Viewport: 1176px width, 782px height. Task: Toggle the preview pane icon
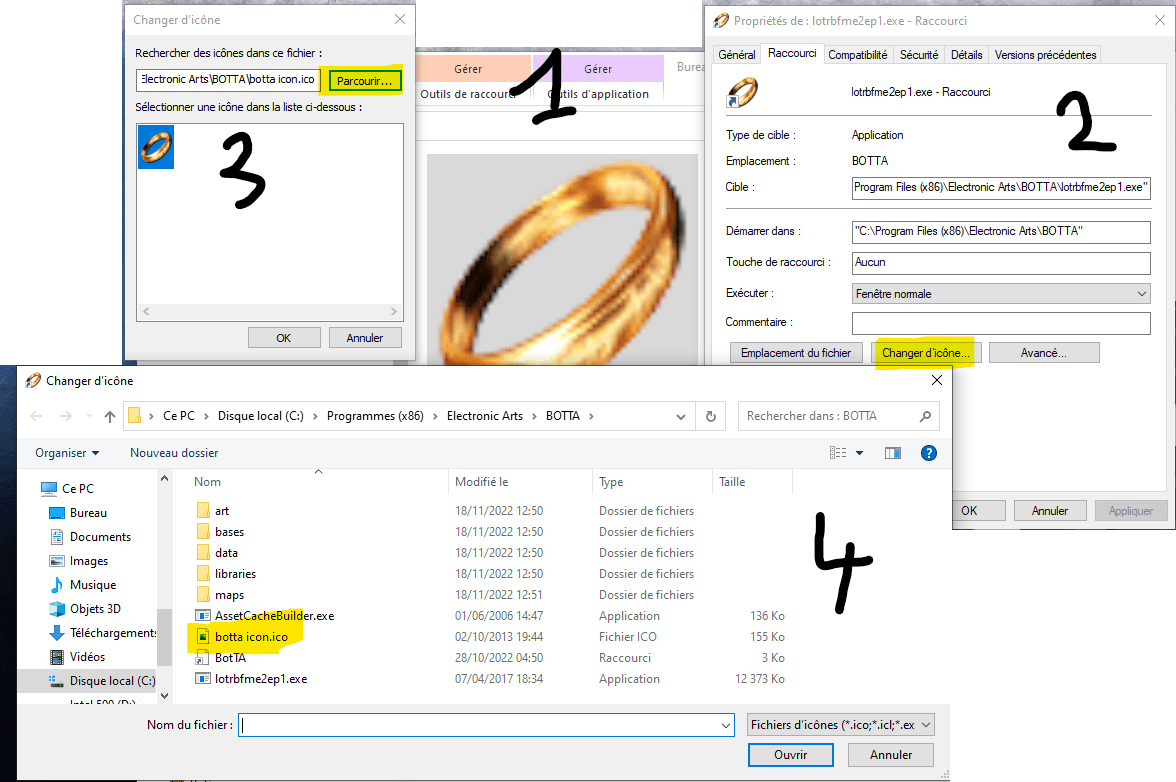pyautogui.click(x=892, y=453)
